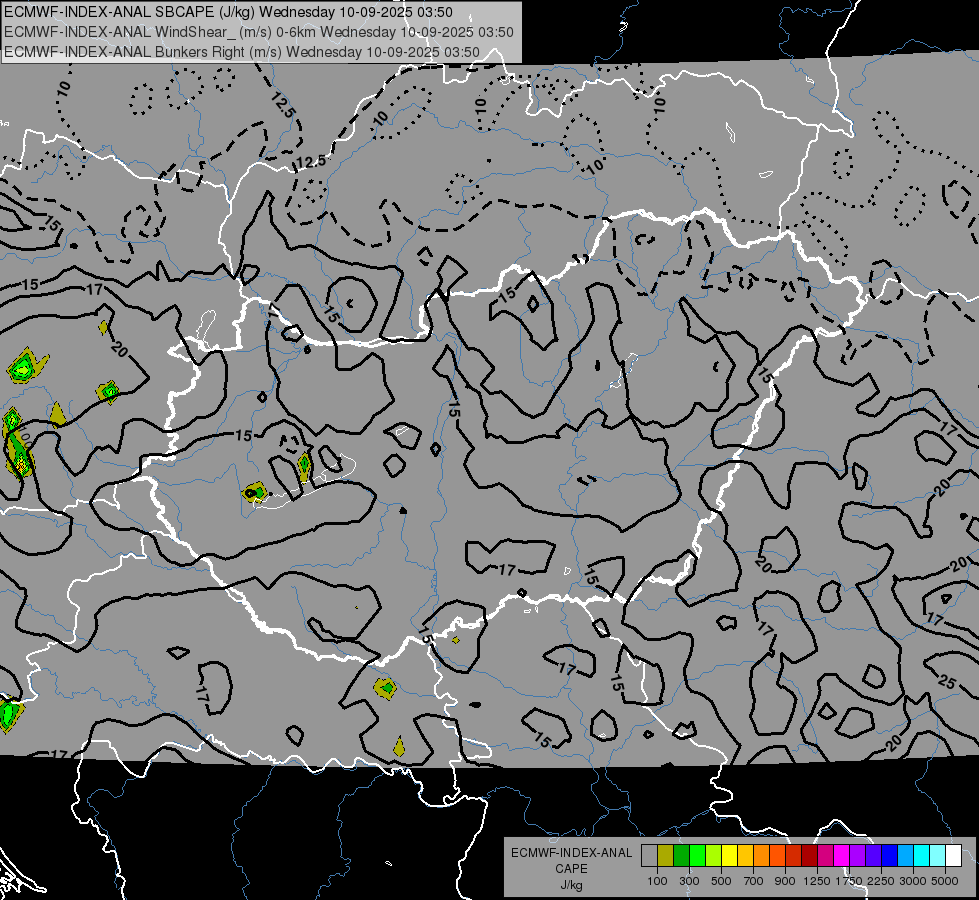Click the 700 legend value
979x900 pixels.
click(754, 881)
